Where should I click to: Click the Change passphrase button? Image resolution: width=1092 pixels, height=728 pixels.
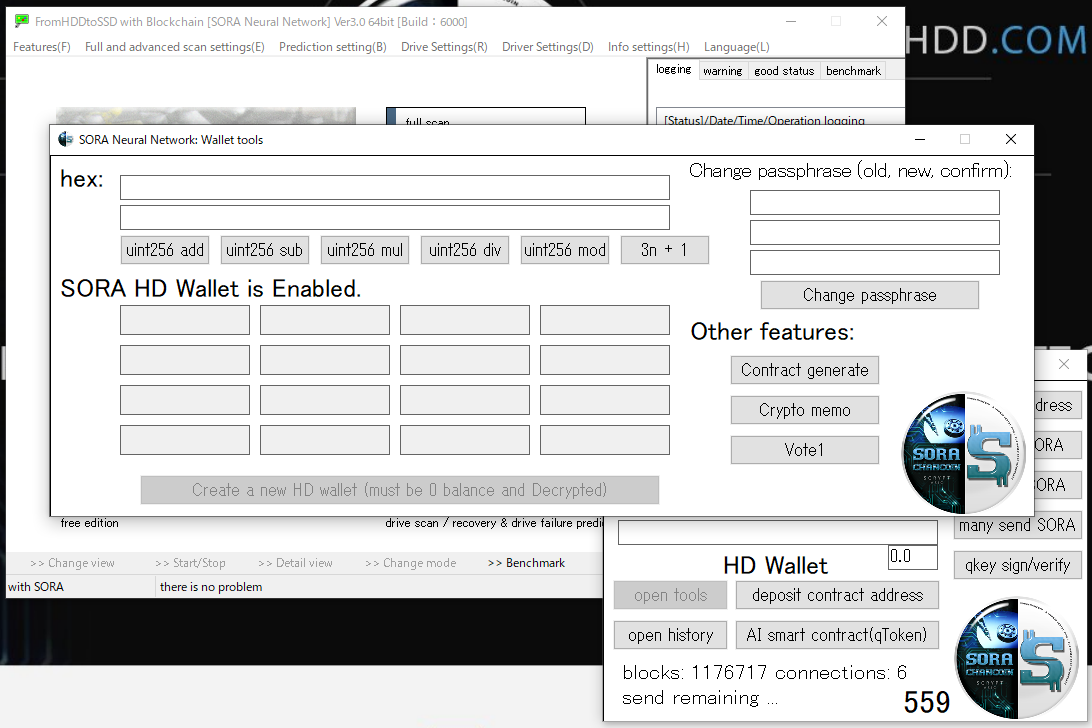pyautogui.click(x=870, y=295)
